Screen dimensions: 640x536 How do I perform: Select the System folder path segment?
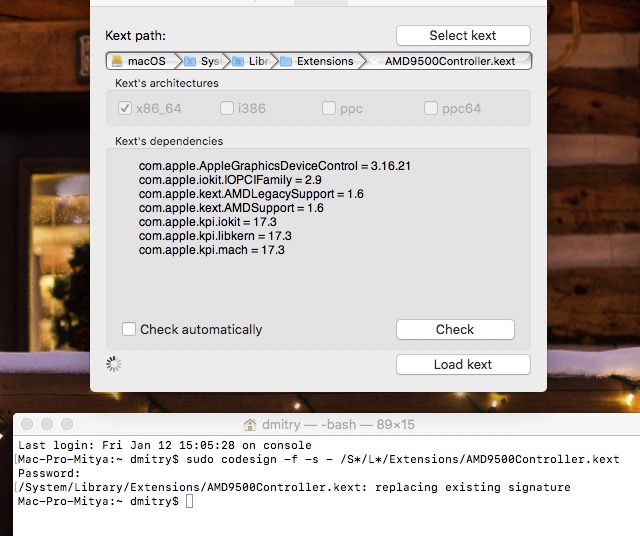[x=203, y=61]
